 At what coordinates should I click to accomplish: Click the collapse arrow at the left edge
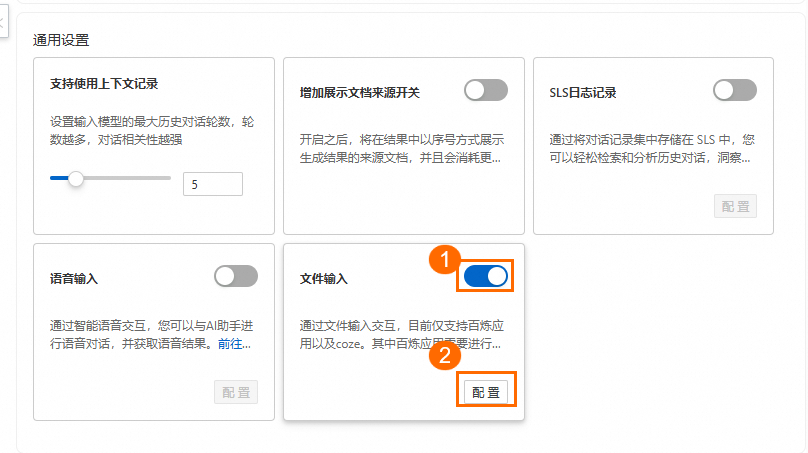3,23
